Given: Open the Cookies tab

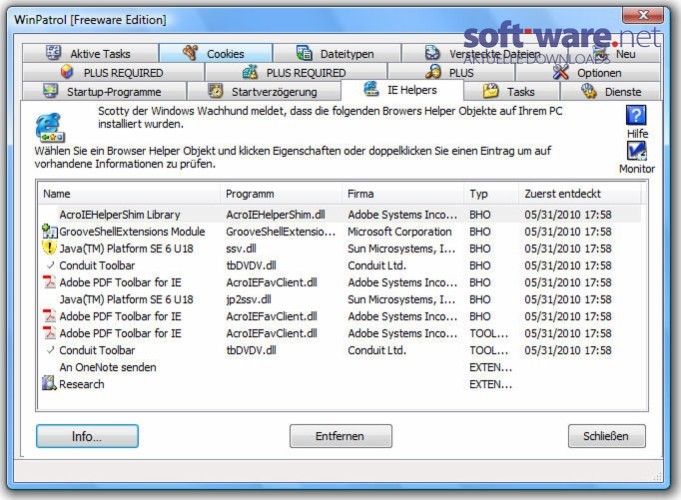Looking at the screenshot, I should [x=215, y=53].
